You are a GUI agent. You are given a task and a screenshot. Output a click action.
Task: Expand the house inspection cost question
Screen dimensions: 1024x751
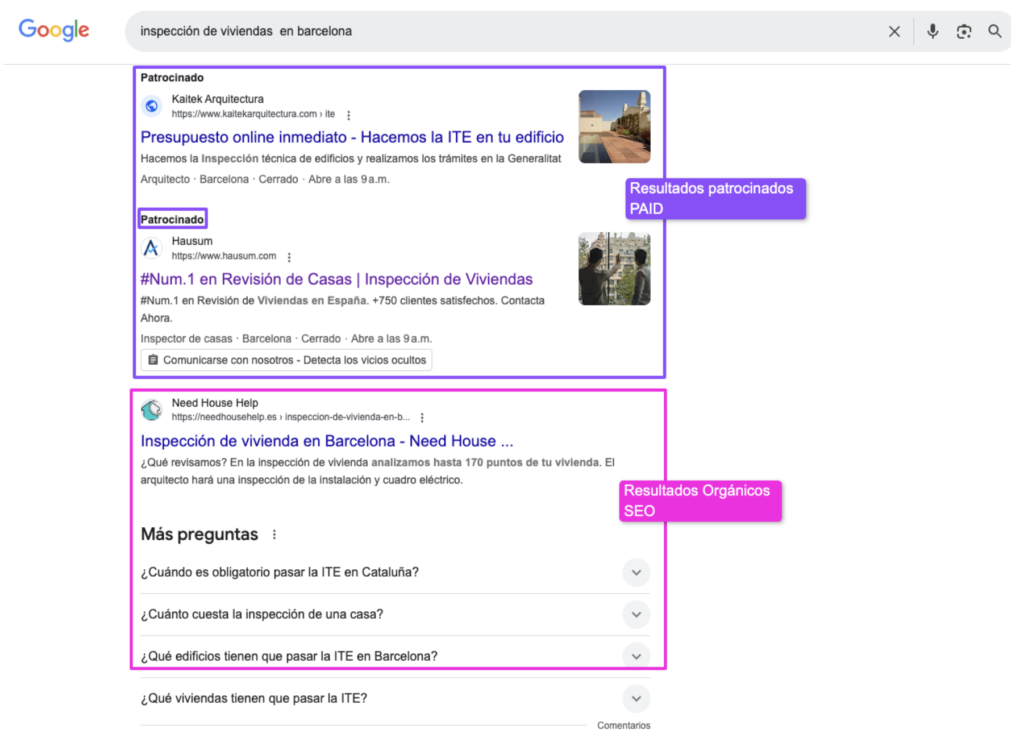click(x=636, y=614)
